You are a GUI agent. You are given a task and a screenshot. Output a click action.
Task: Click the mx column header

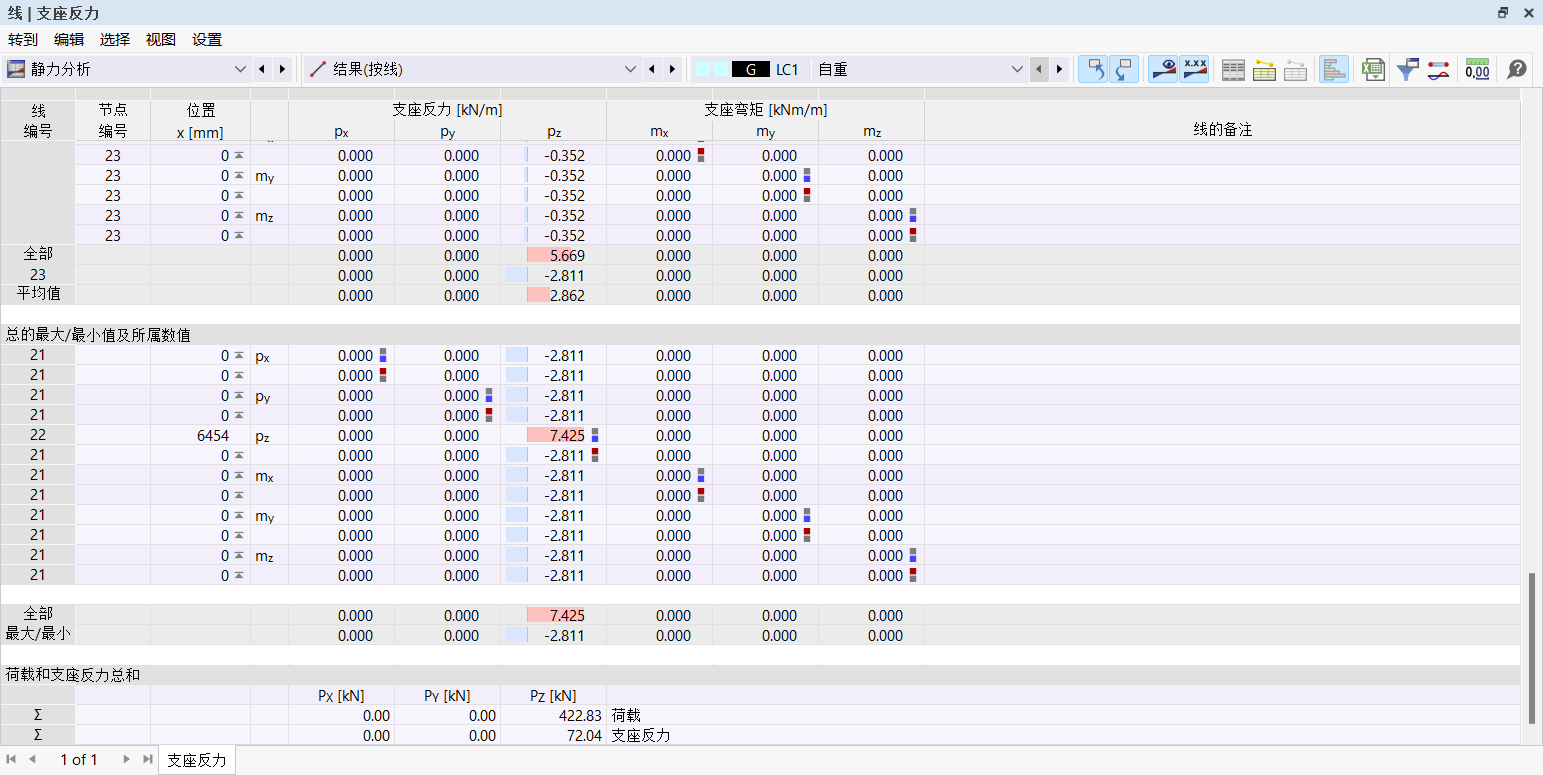click(659, 131)
